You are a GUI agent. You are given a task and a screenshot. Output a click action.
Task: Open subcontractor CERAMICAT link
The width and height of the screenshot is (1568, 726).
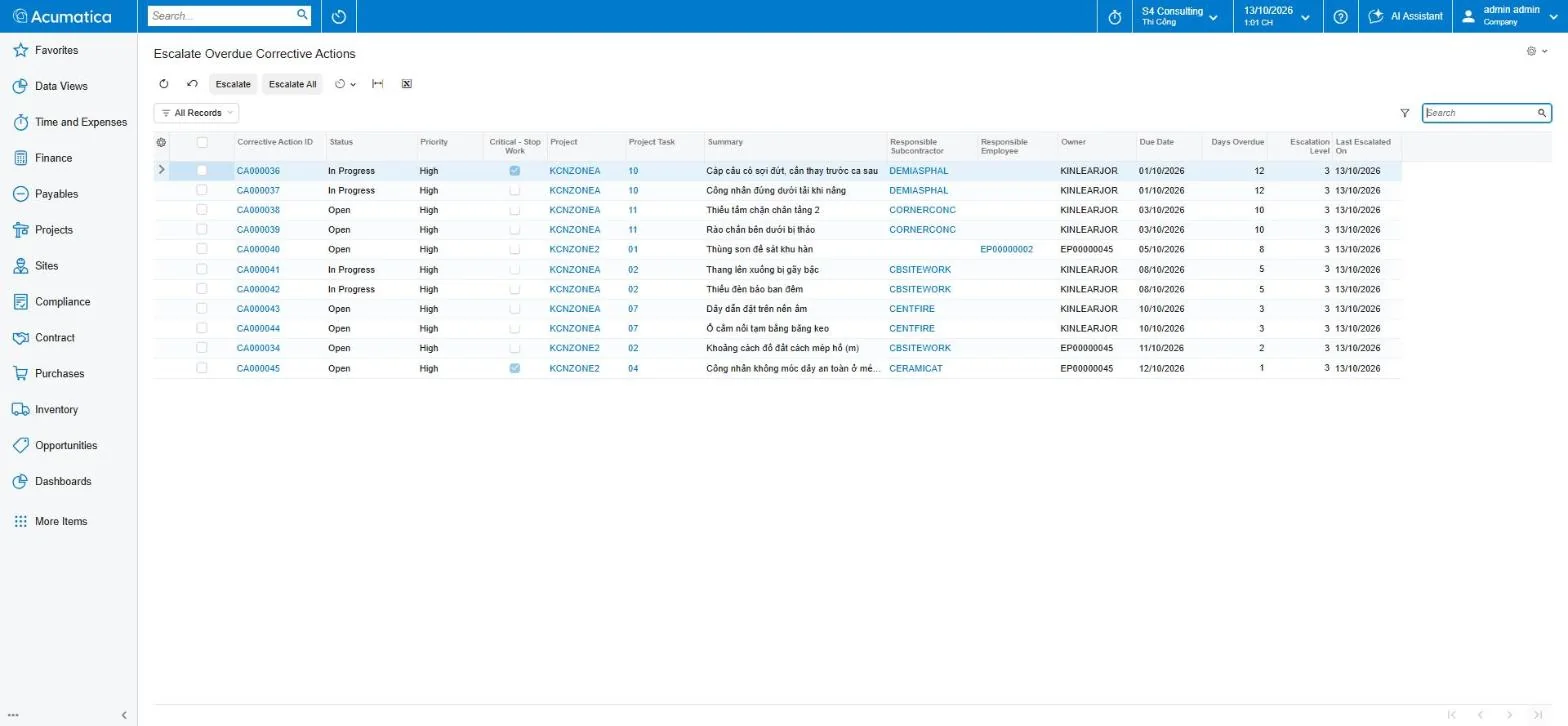pyautogui.click(x=915, y=368)
